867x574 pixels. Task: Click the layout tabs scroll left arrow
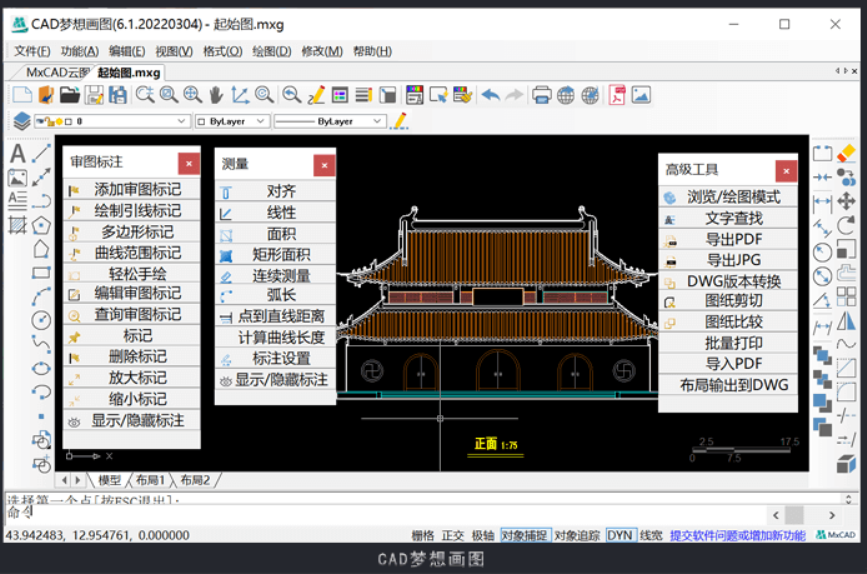[65, 480]
